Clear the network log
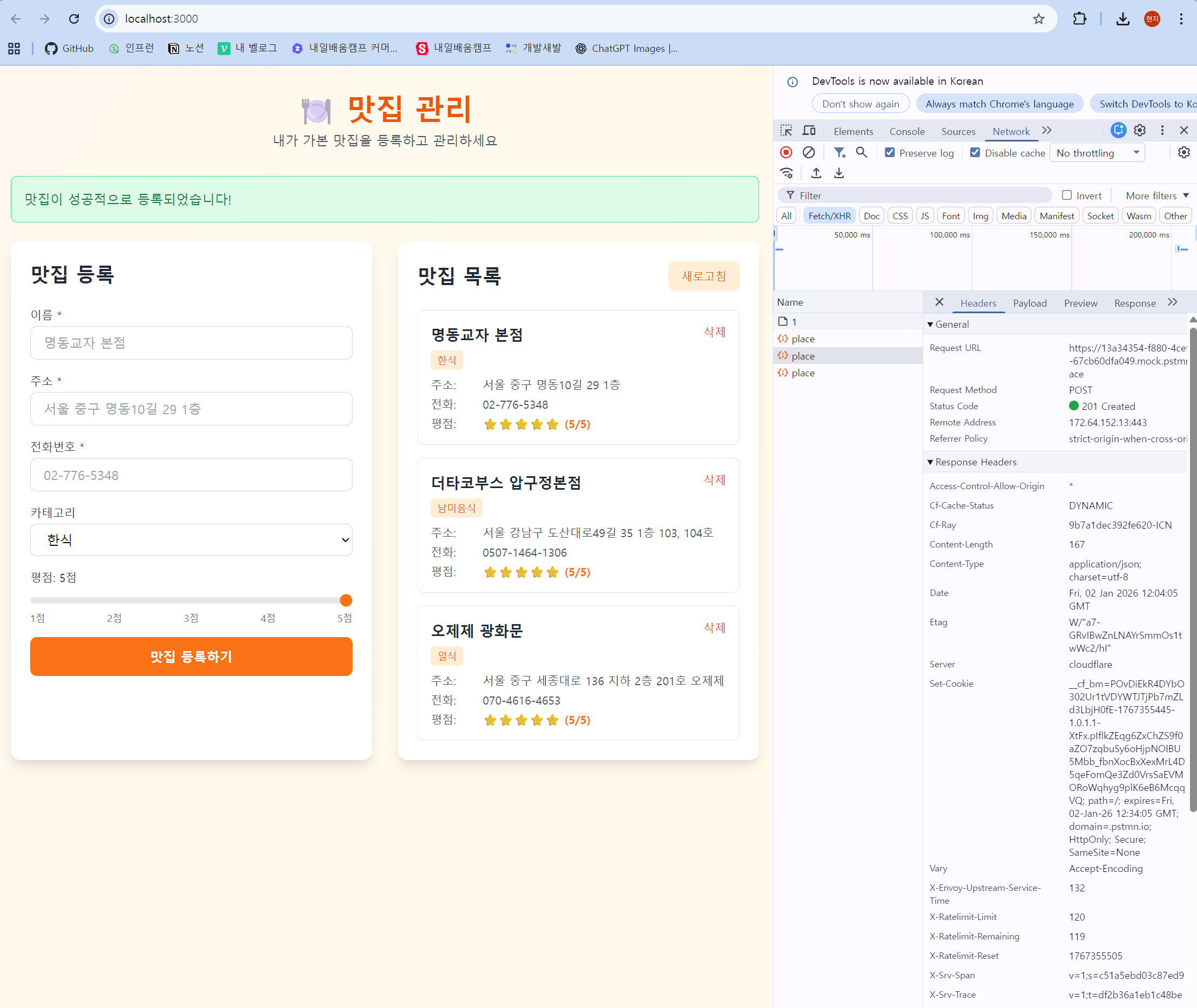The image size is (1197, 1008). pos(808,153)
